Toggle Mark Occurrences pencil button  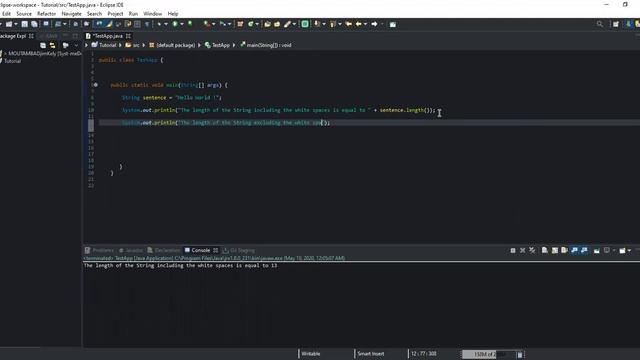[109, 24]
